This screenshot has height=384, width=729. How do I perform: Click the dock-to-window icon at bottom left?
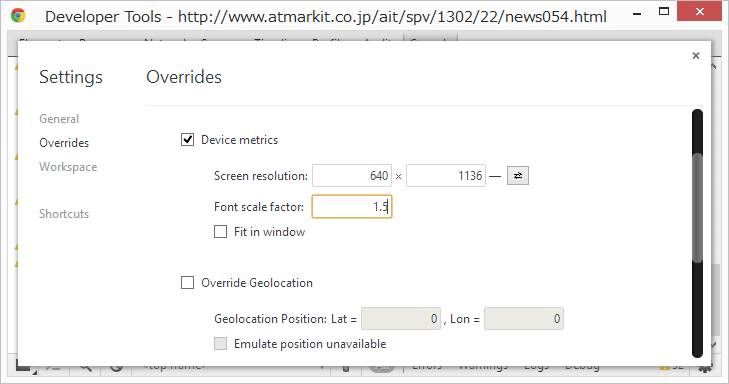click(x=26, y=367)
